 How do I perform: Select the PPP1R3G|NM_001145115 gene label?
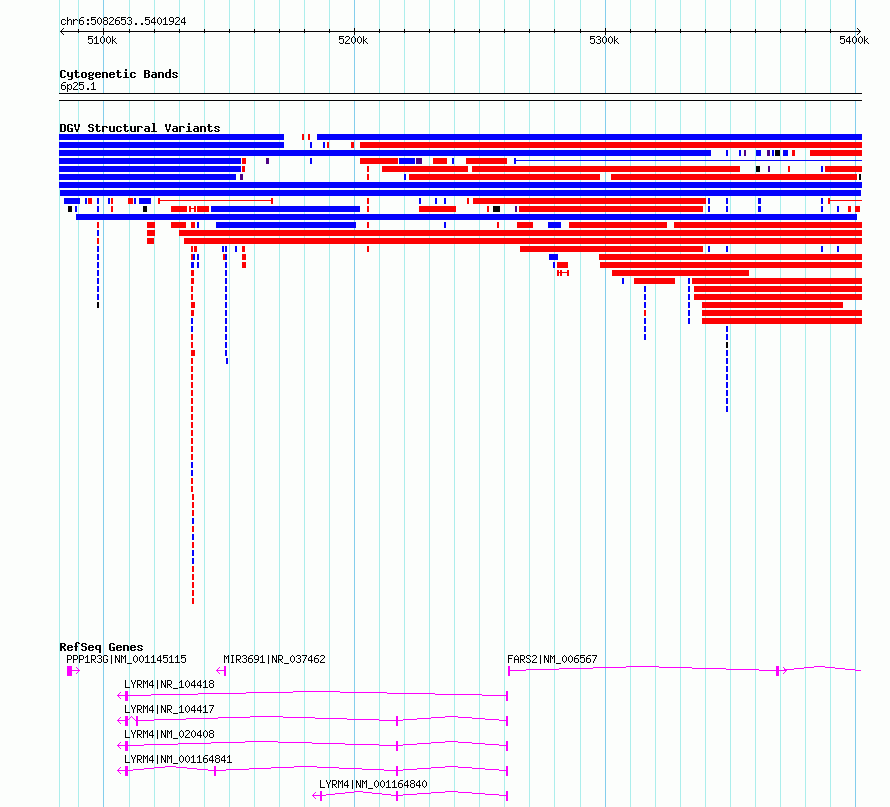[x=126, y=659]
